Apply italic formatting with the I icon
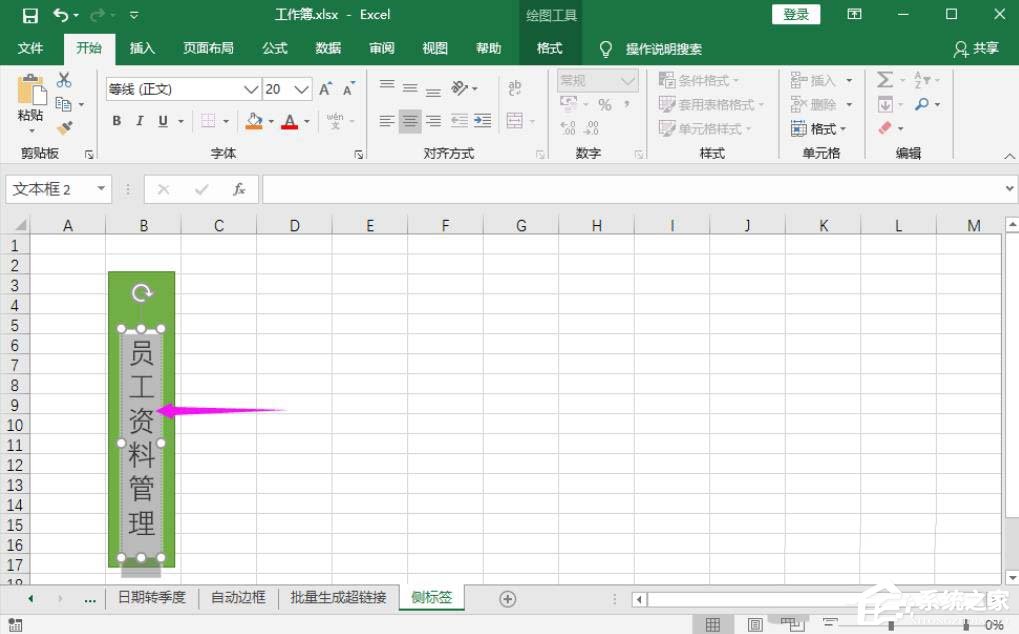 tap(140, 120)
